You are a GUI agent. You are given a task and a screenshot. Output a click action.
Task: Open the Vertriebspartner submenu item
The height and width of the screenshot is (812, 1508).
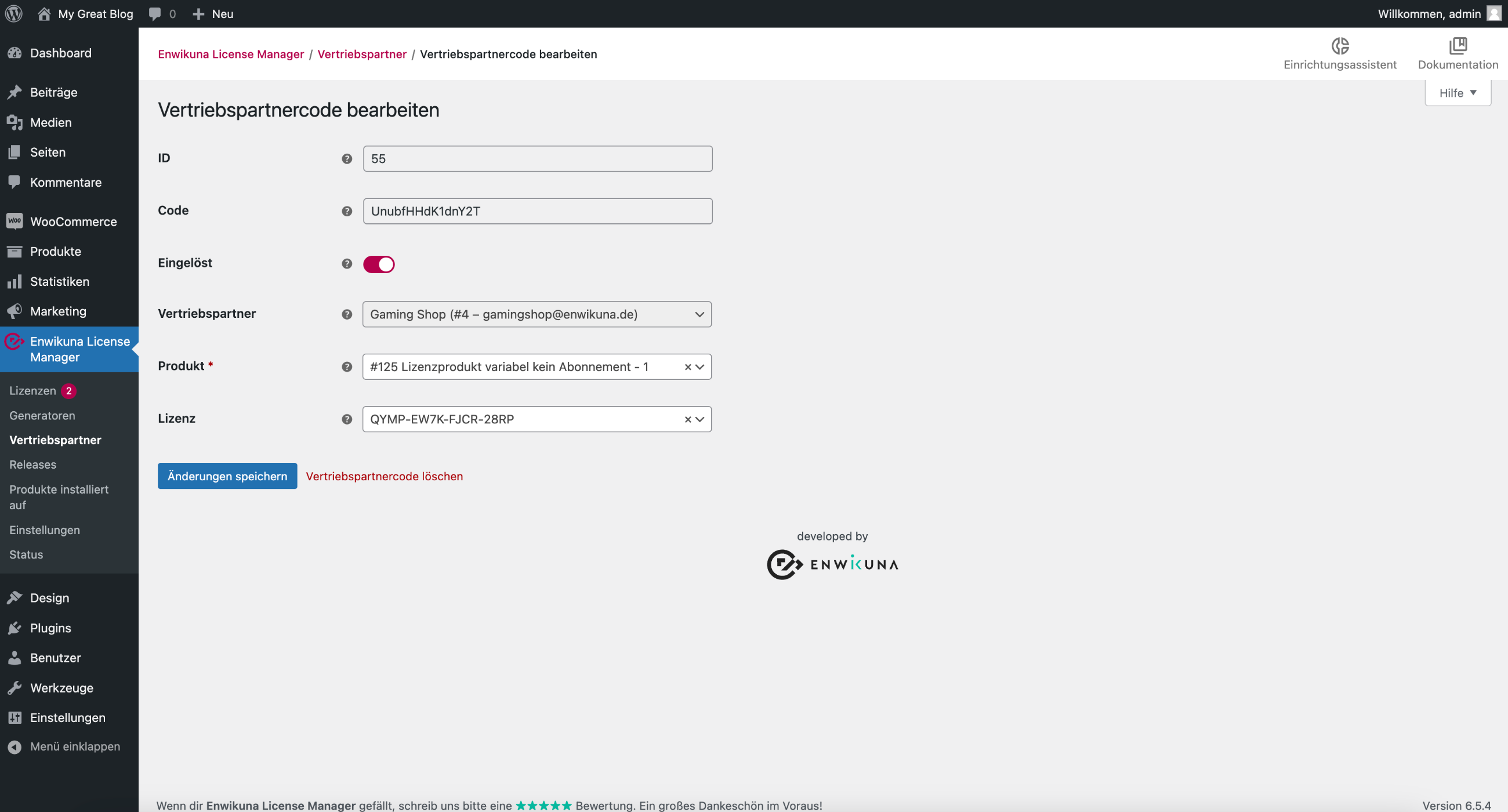[x=55, y=440]
